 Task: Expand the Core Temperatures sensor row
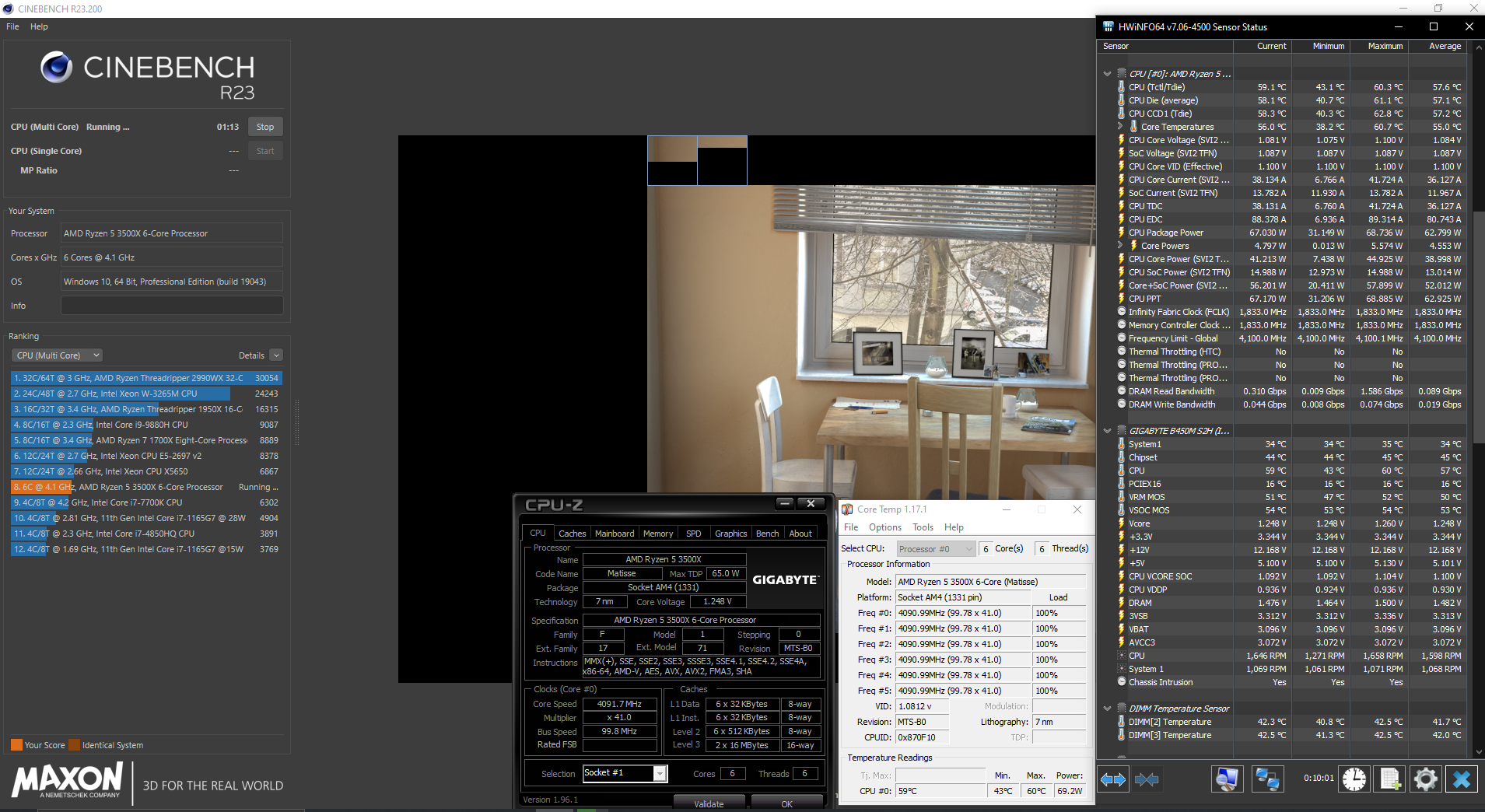1119,127
